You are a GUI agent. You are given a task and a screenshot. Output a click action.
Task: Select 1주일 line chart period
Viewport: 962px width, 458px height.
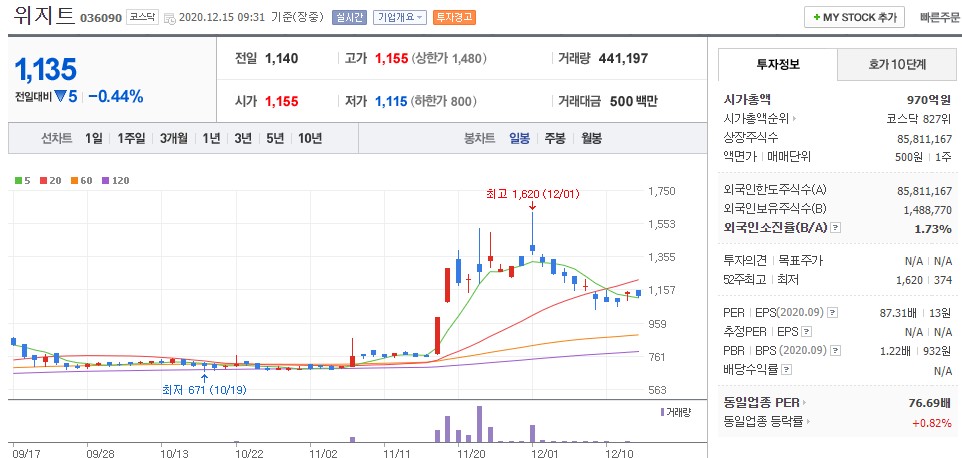tap(131, 139)
